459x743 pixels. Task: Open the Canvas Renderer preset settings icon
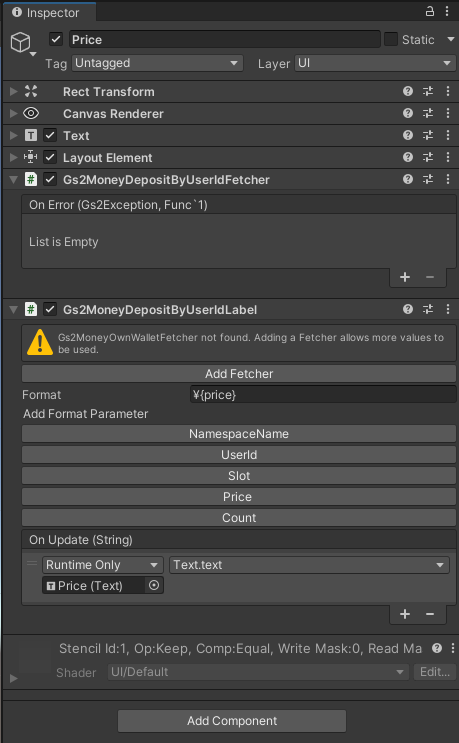(x=428, y=113)
